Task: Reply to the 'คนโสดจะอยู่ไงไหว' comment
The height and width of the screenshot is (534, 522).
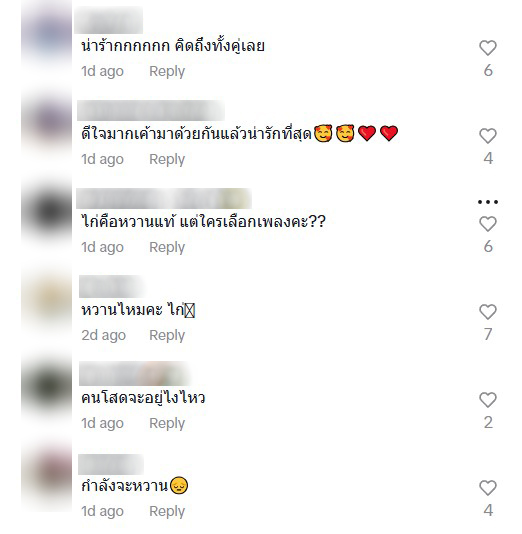Action: 167,423
